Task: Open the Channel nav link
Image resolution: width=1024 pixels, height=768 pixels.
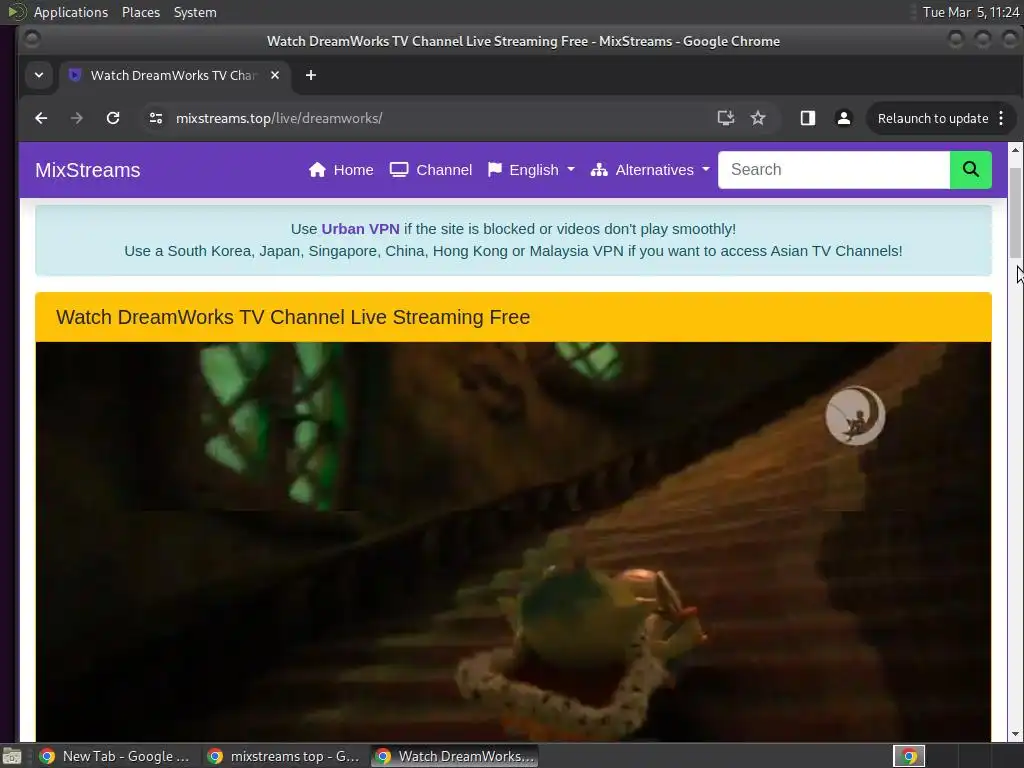Action: (431, 170)
